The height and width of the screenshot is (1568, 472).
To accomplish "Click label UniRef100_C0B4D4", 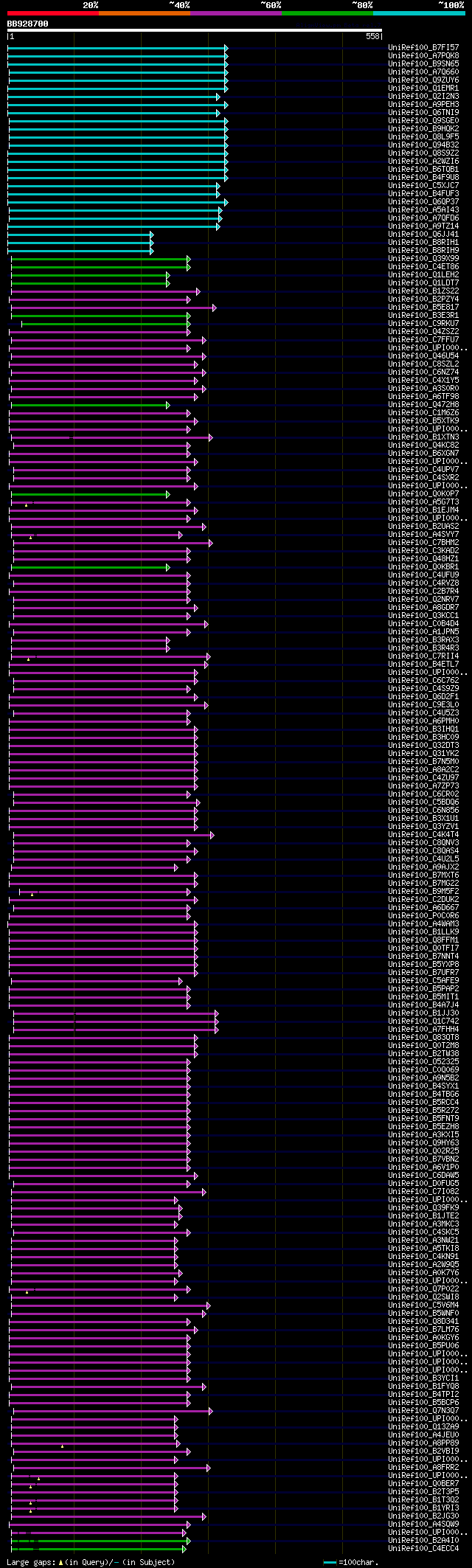I will click(423, 623).
